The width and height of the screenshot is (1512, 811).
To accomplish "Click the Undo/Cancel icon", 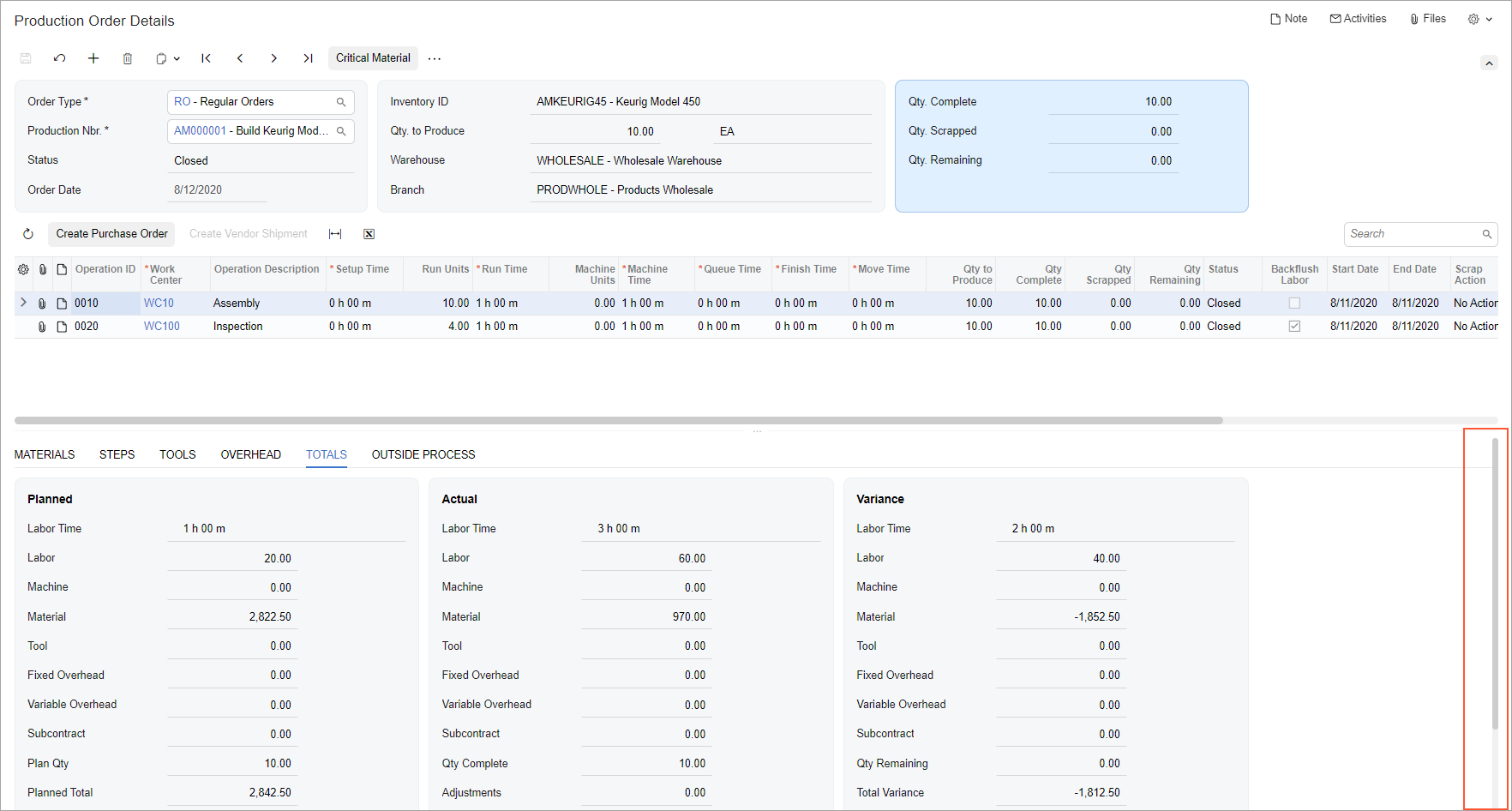I will tap(59, 58).
